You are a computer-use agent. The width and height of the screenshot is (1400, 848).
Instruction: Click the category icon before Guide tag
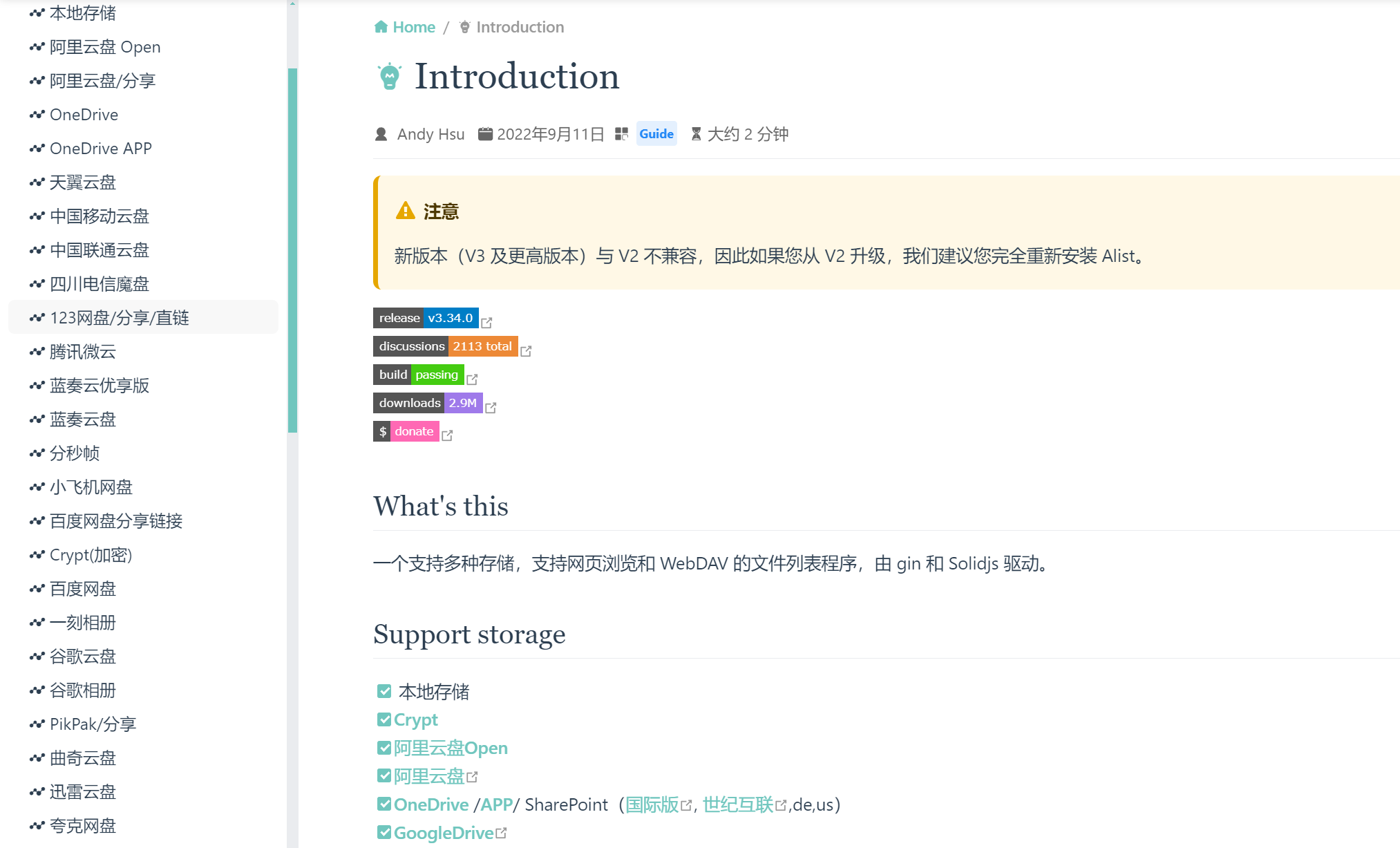tap(621, 134)
